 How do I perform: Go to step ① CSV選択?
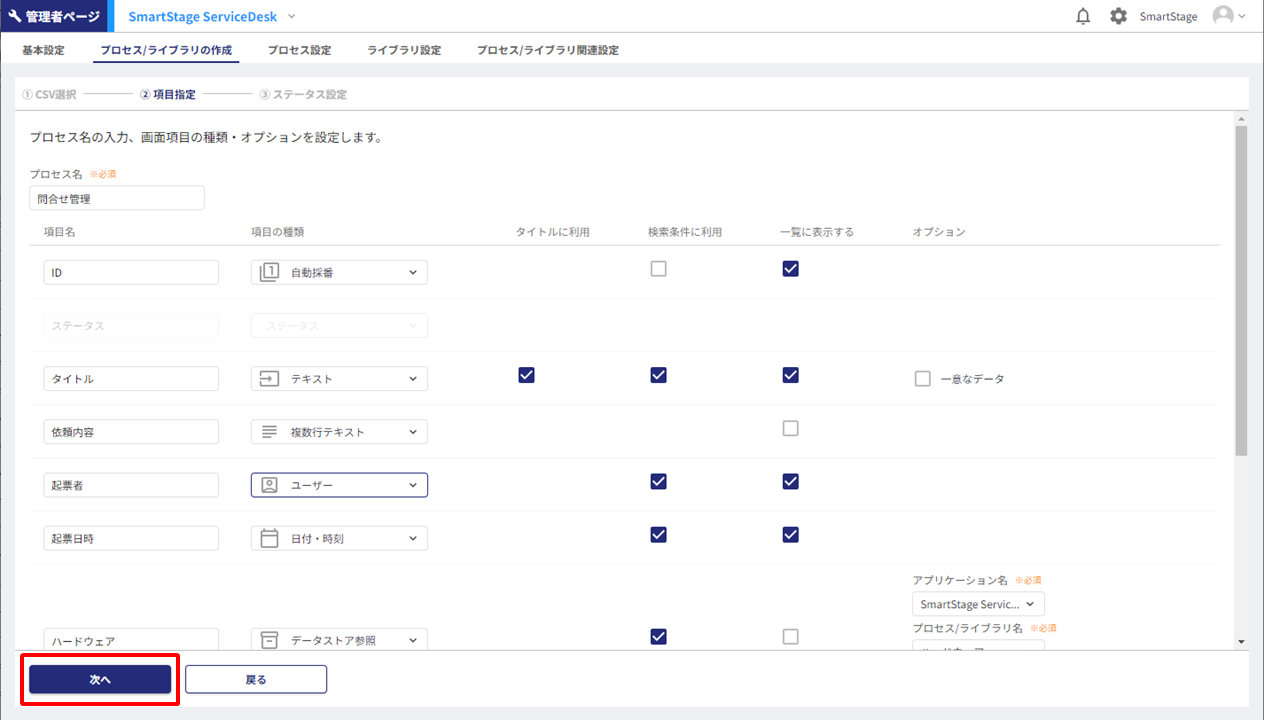pos(49,94)
